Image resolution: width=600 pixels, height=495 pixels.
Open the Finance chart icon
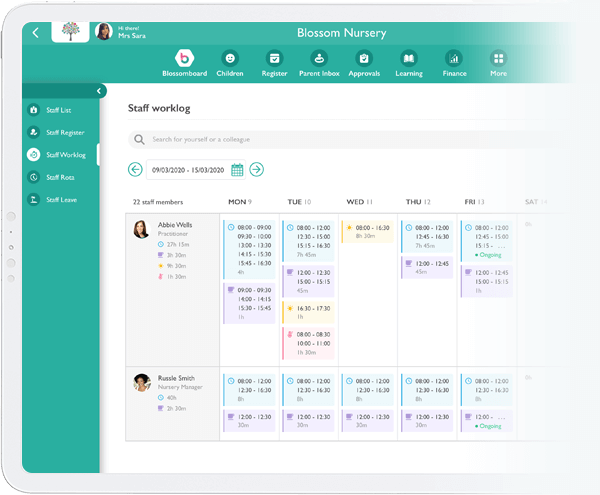pyautogui.click(x=453, y=58)
